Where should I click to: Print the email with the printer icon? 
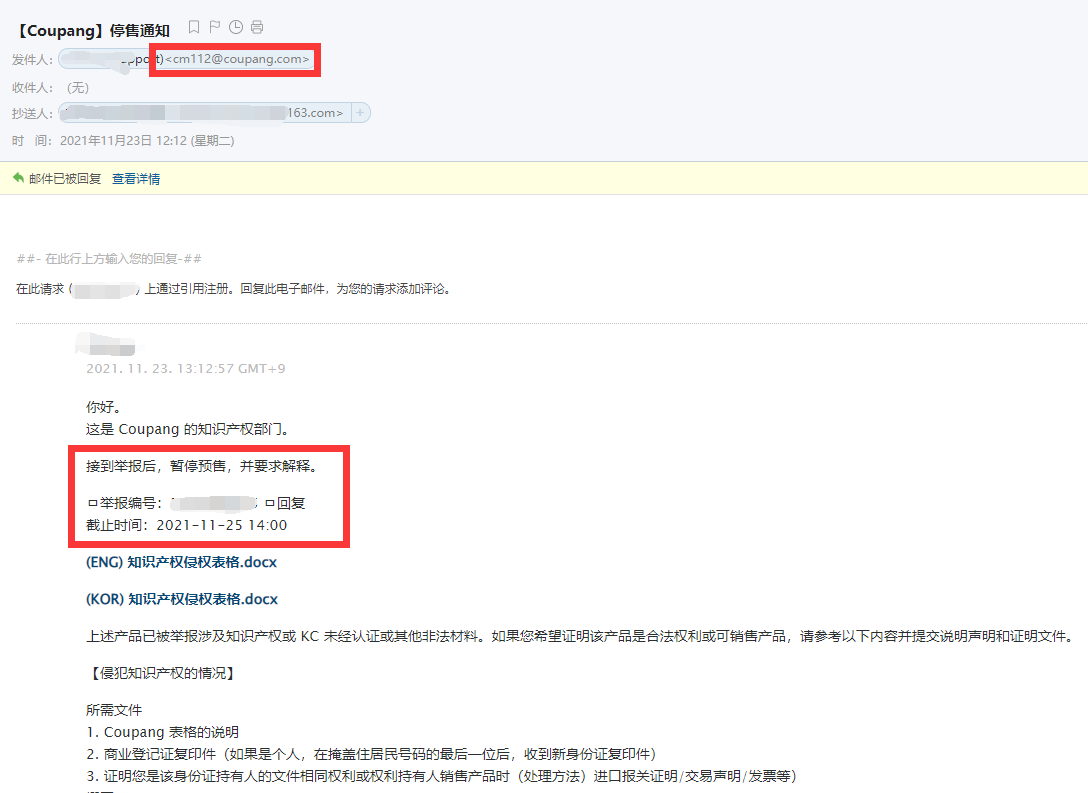pyautogui.click(x=257, y=27)
